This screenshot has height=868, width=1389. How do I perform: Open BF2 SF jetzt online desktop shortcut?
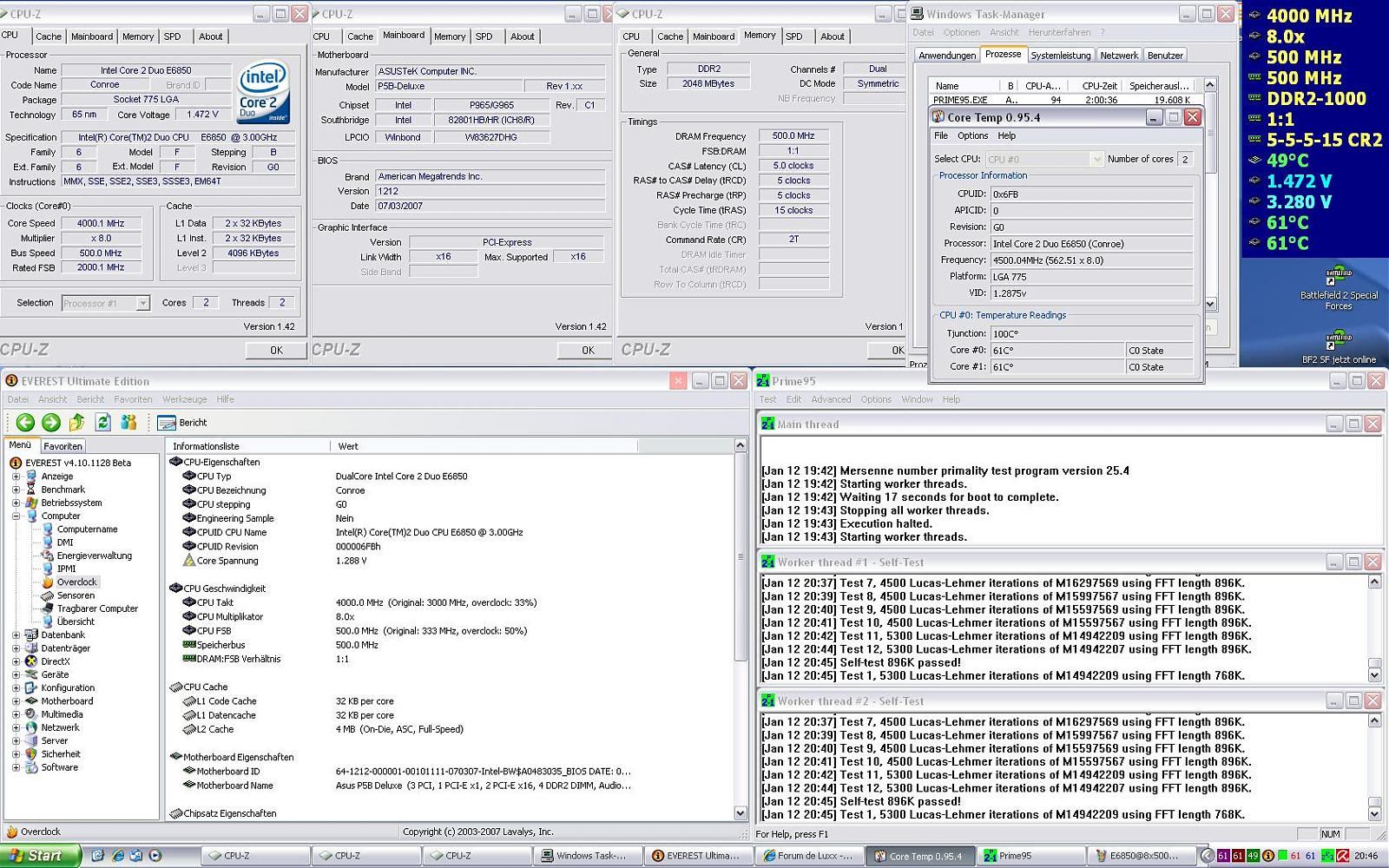click(x=1339, y=345)
